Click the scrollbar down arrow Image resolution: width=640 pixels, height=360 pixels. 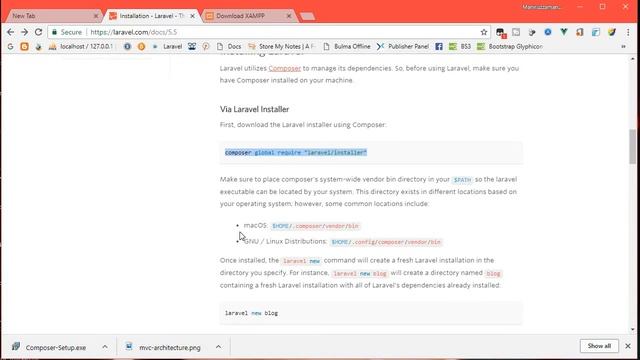[x=632, y=329]
